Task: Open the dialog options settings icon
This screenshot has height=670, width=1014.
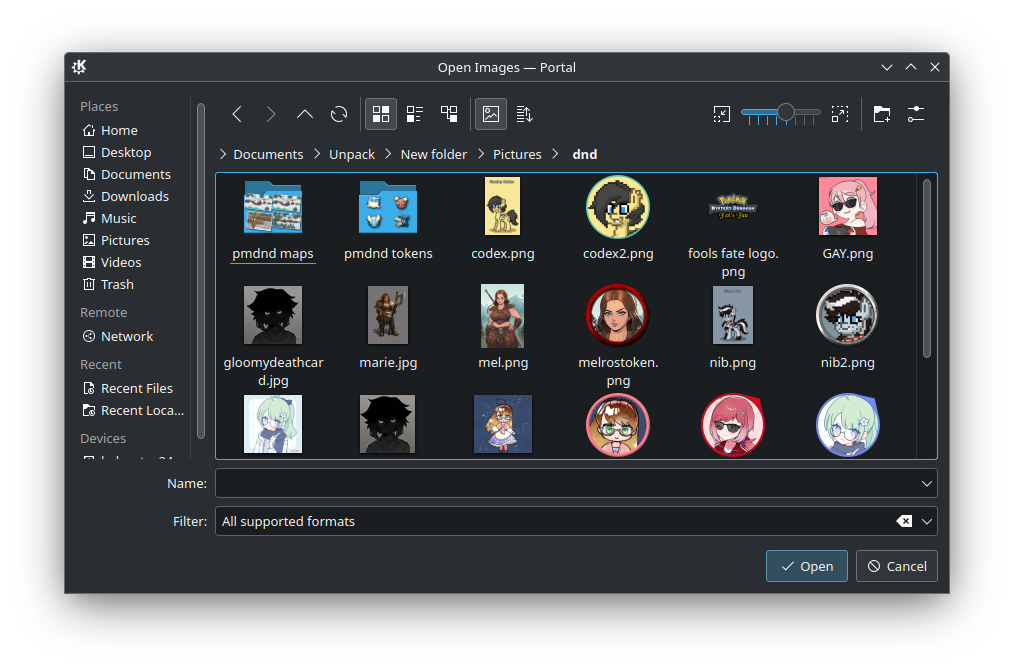Action: click(916, 114)
